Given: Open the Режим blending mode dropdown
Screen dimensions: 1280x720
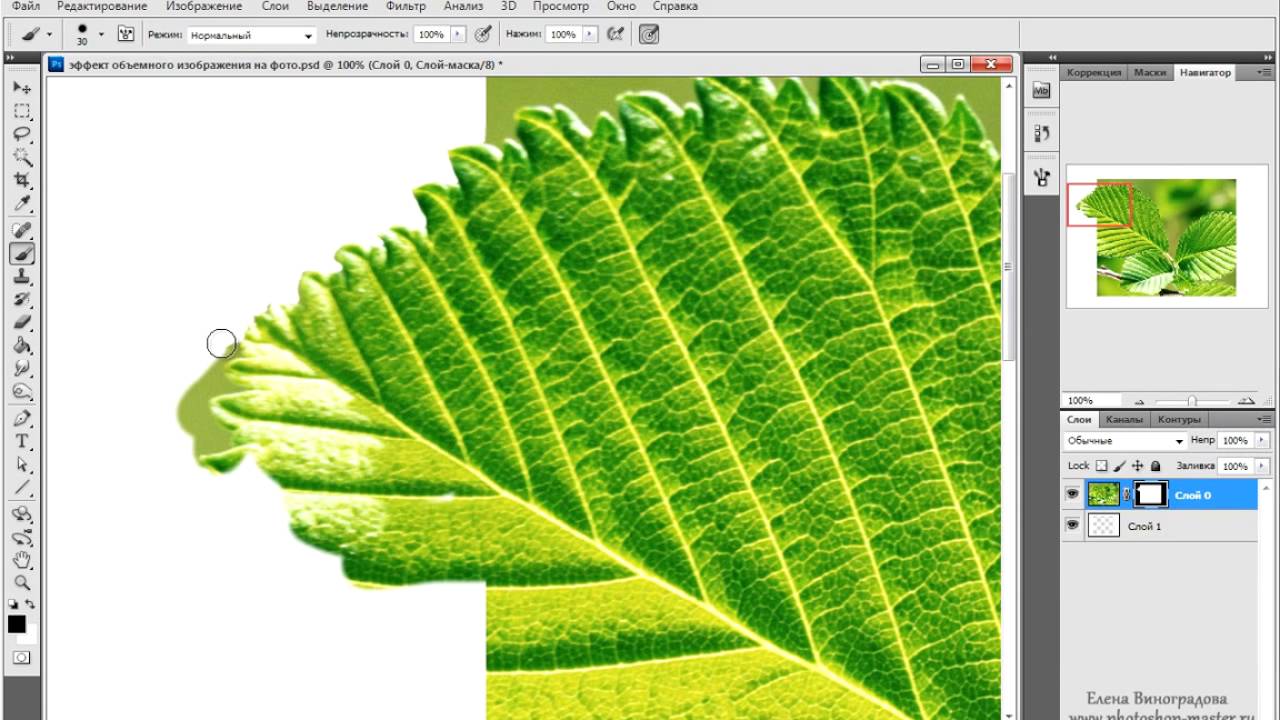Looking at the screenshot, I should pos(251,35).
